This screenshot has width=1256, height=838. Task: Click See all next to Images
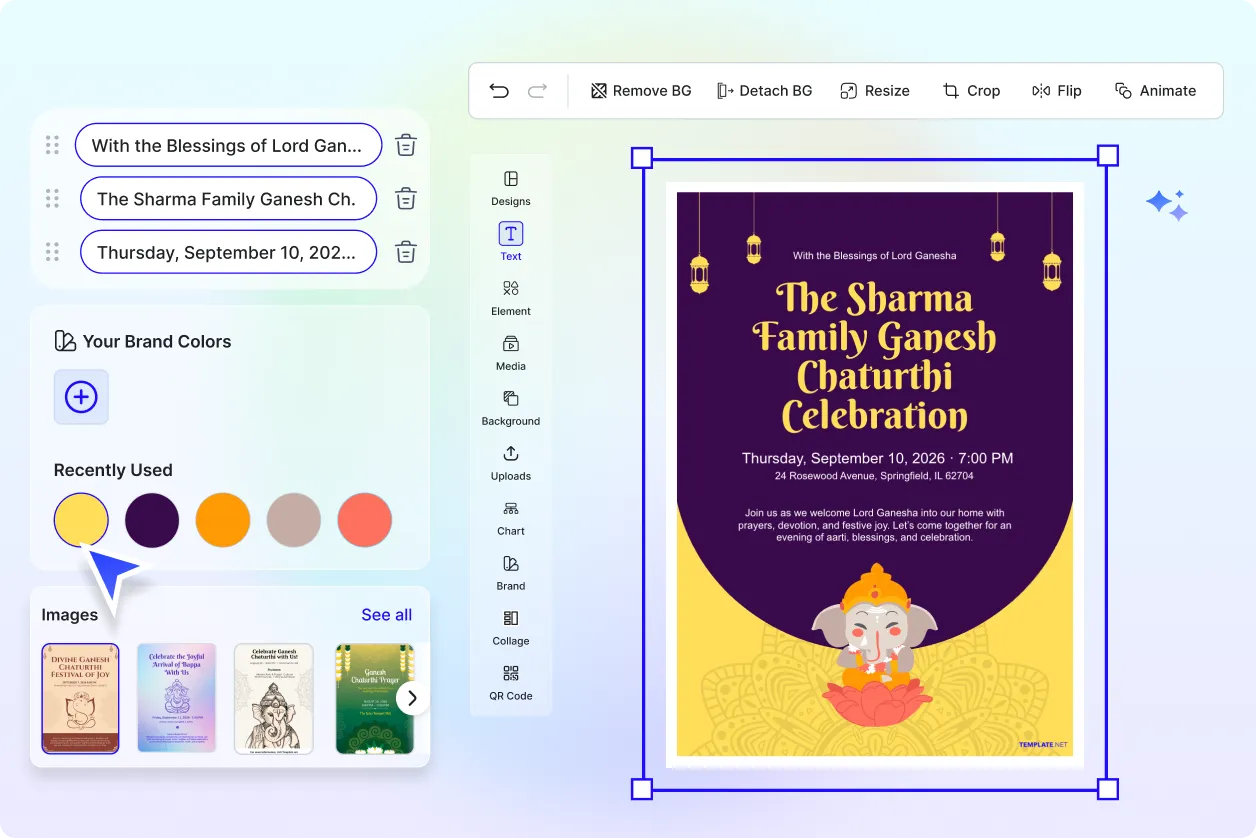tap(386, 614)
